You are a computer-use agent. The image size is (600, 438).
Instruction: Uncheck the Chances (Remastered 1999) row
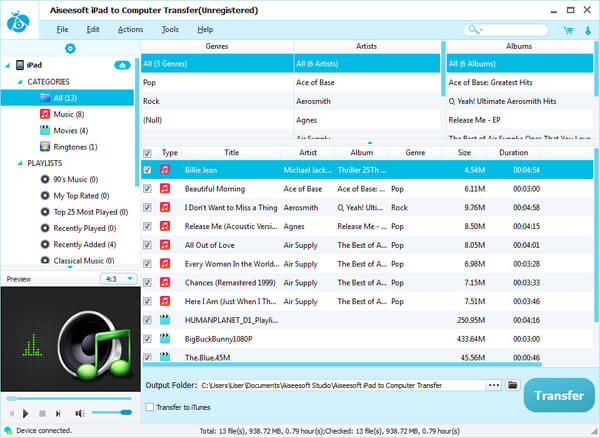[147, 282]
